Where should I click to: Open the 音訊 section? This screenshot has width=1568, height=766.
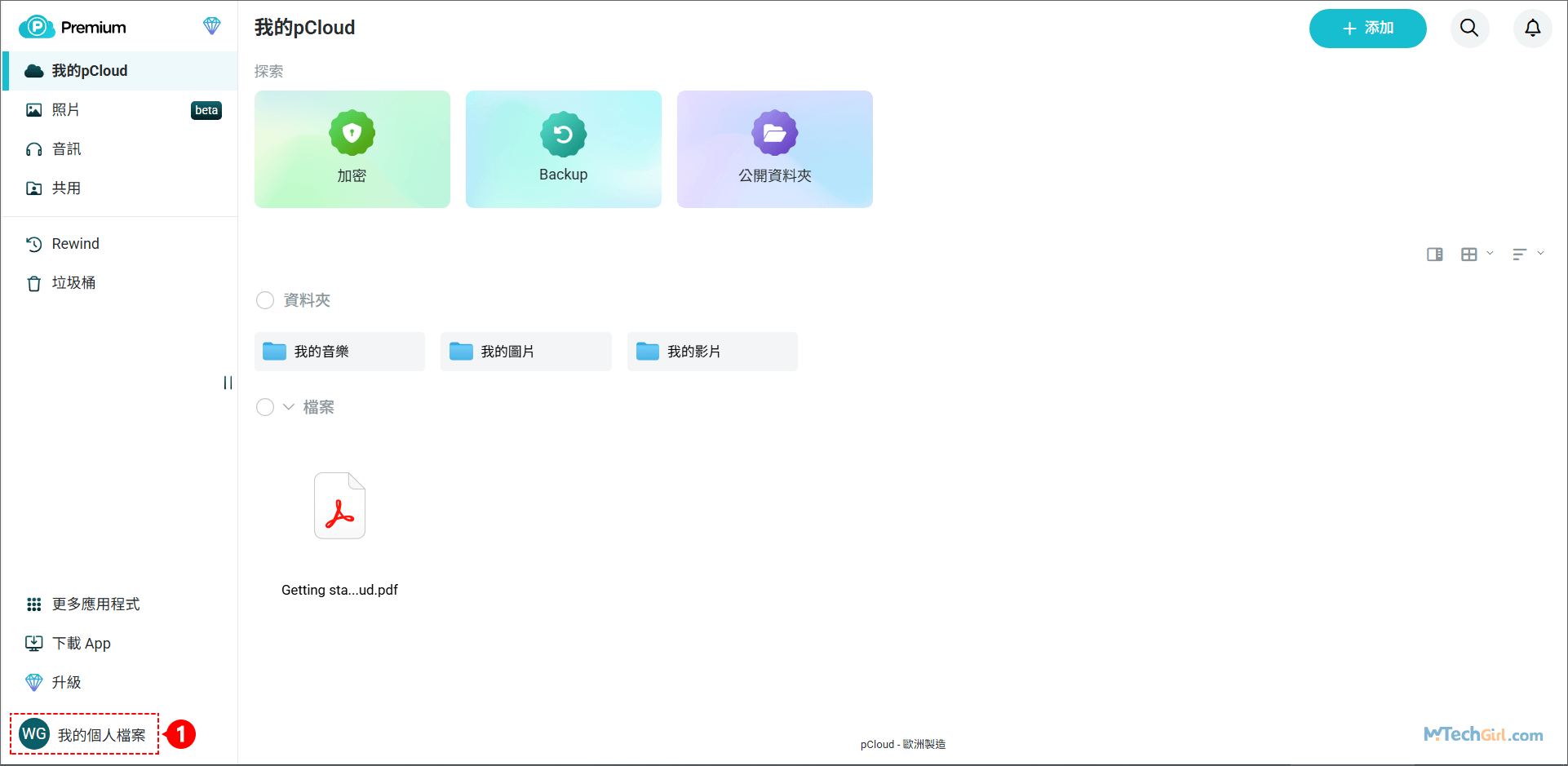click(x=121, y=149)
